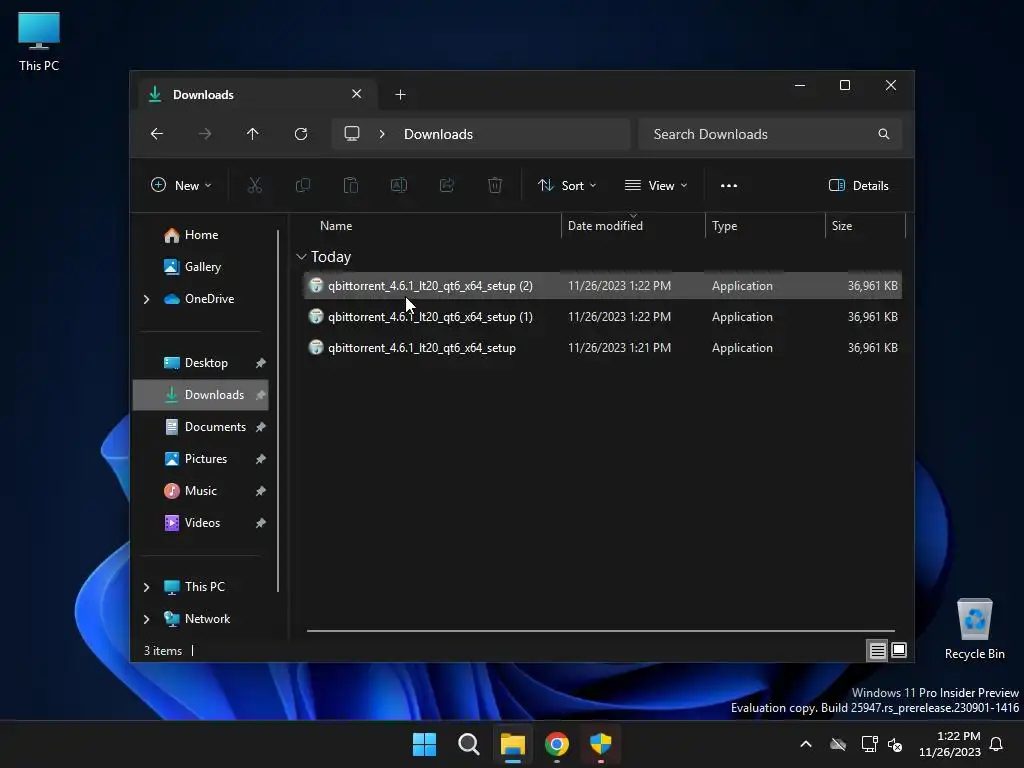Click the Delete trash can icon
The image size is (1024, 768).
tap(495, 185)
